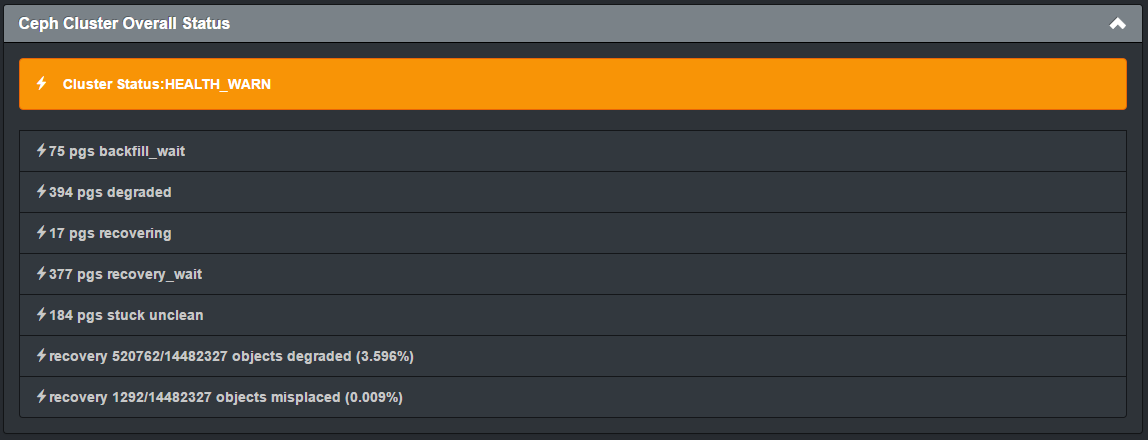Select the 184 pgs stuck unclean entry
The width and height of the screenshot is (1148, 440).
click(573, 316)
